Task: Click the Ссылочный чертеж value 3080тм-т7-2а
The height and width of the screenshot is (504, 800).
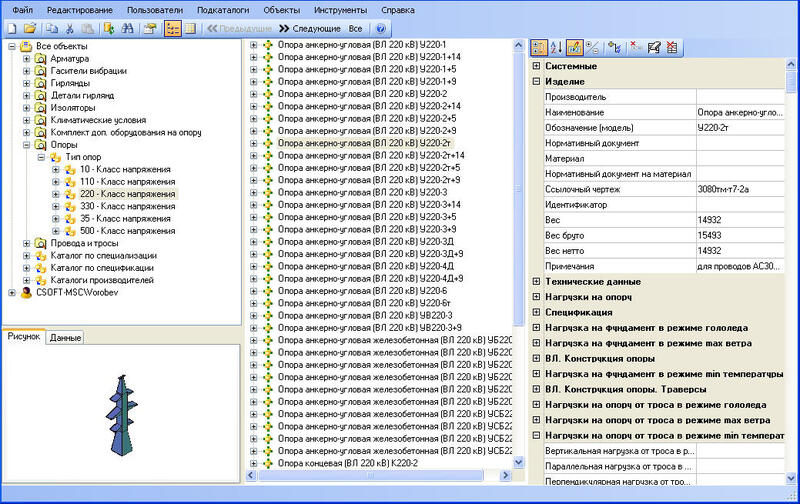Action: coord(740,189)
